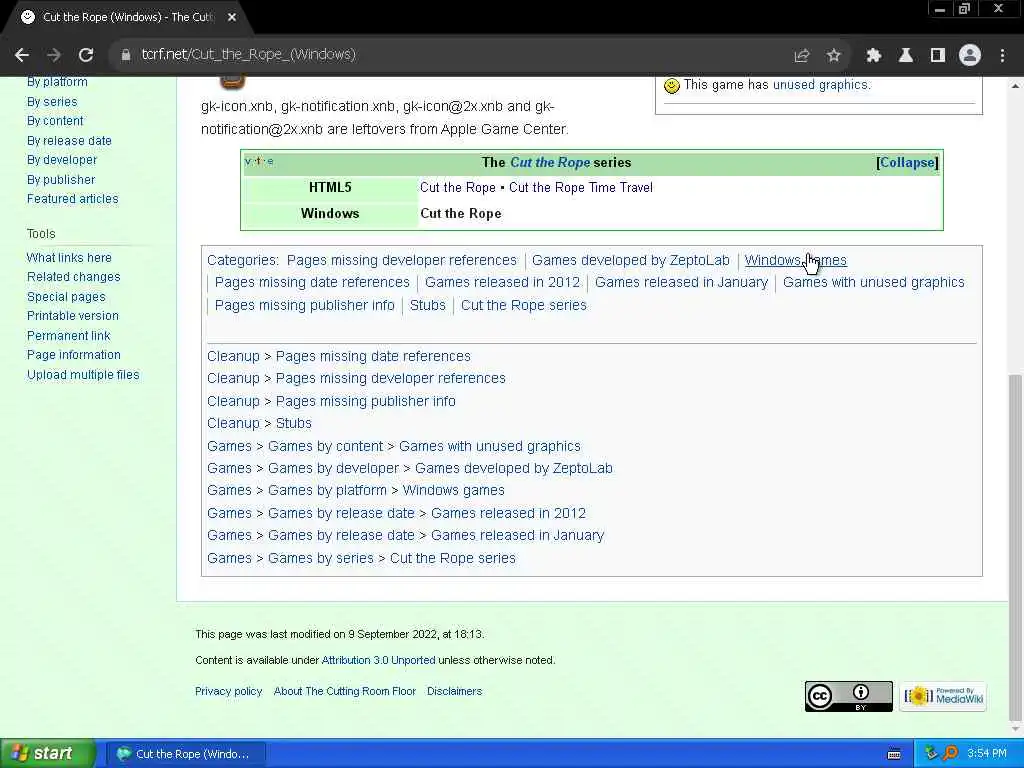
Task: Click the taskbar clock 3:54 PM
Action: pyautogui.click(x=986, y=754)
